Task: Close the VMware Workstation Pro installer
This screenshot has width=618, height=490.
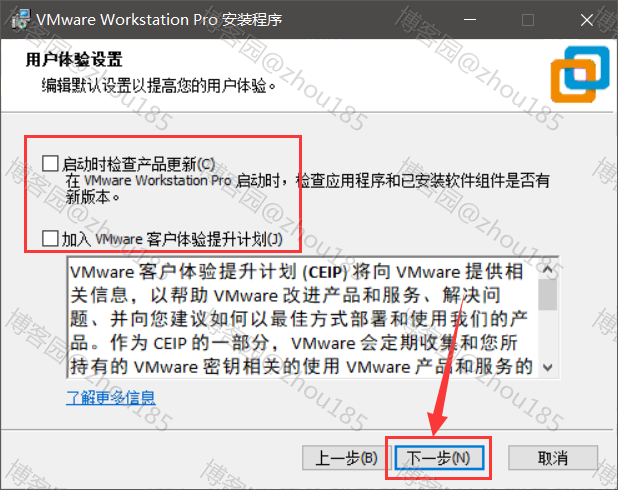Action: point(586,19)
